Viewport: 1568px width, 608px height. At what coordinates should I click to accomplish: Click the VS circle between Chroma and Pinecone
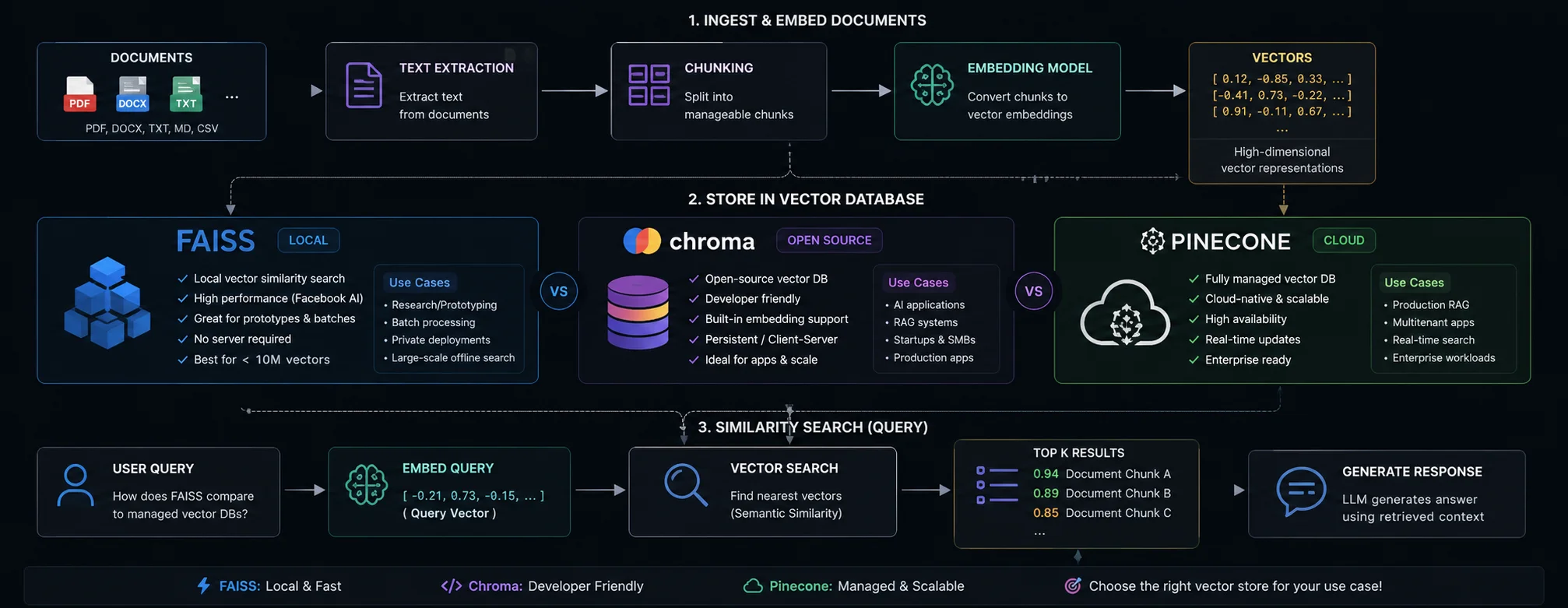coord(1034,291)
